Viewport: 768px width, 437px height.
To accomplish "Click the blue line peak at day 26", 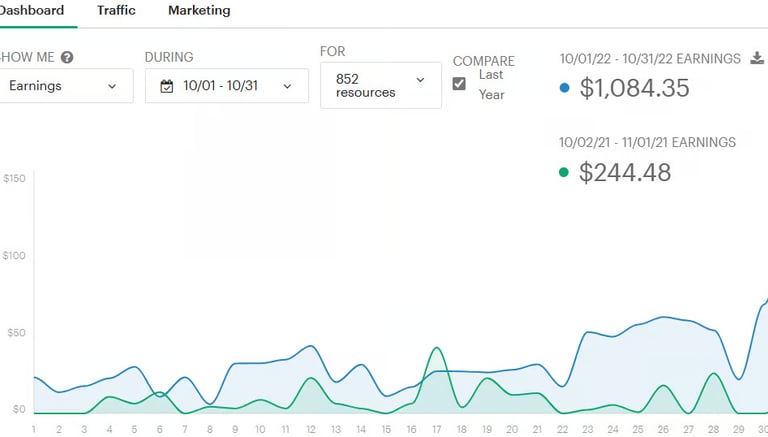I will point(663,317).
